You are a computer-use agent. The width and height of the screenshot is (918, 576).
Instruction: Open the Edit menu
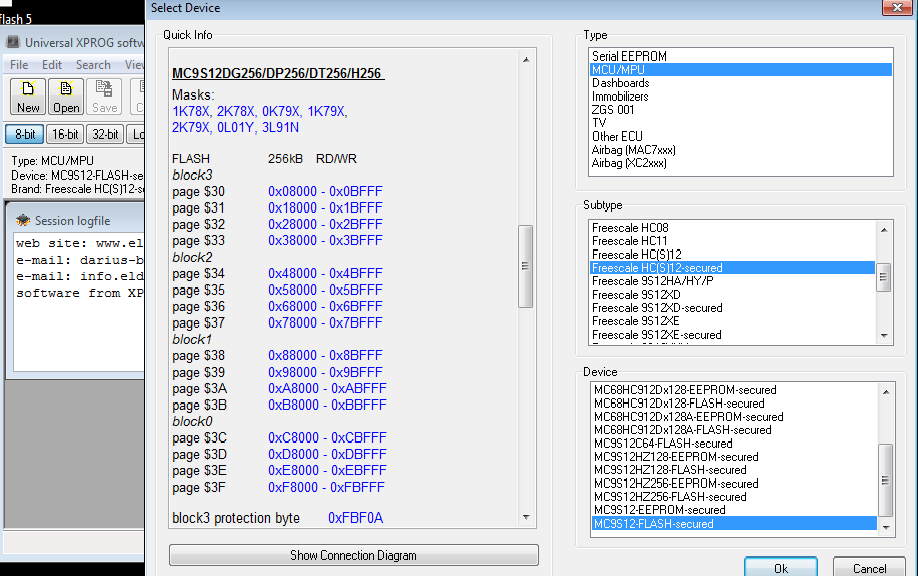[x=52, y=65]
